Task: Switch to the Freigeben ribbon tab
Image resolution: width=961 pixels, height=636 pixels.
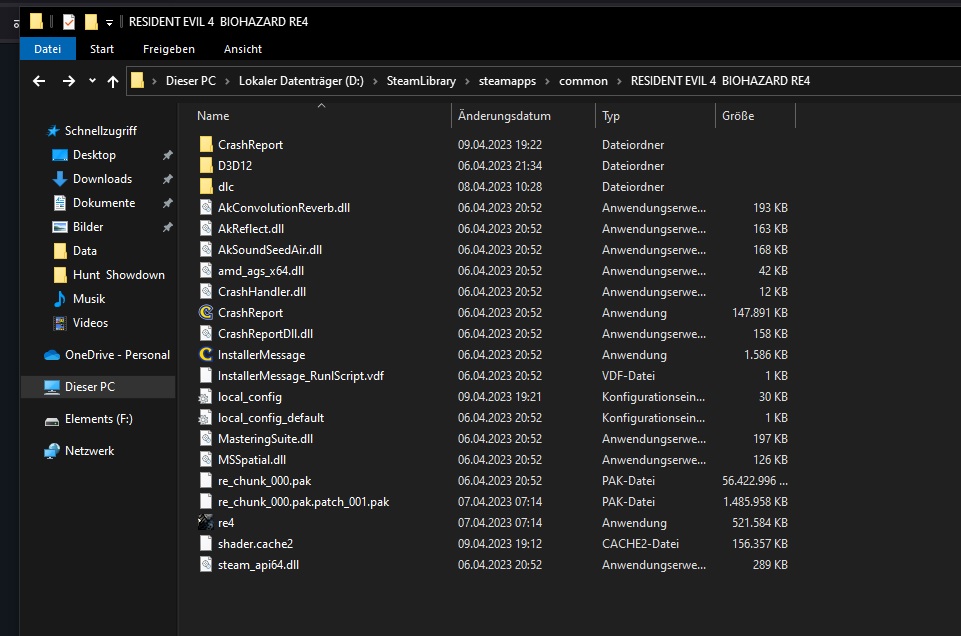Action: (x=168, y=48)
